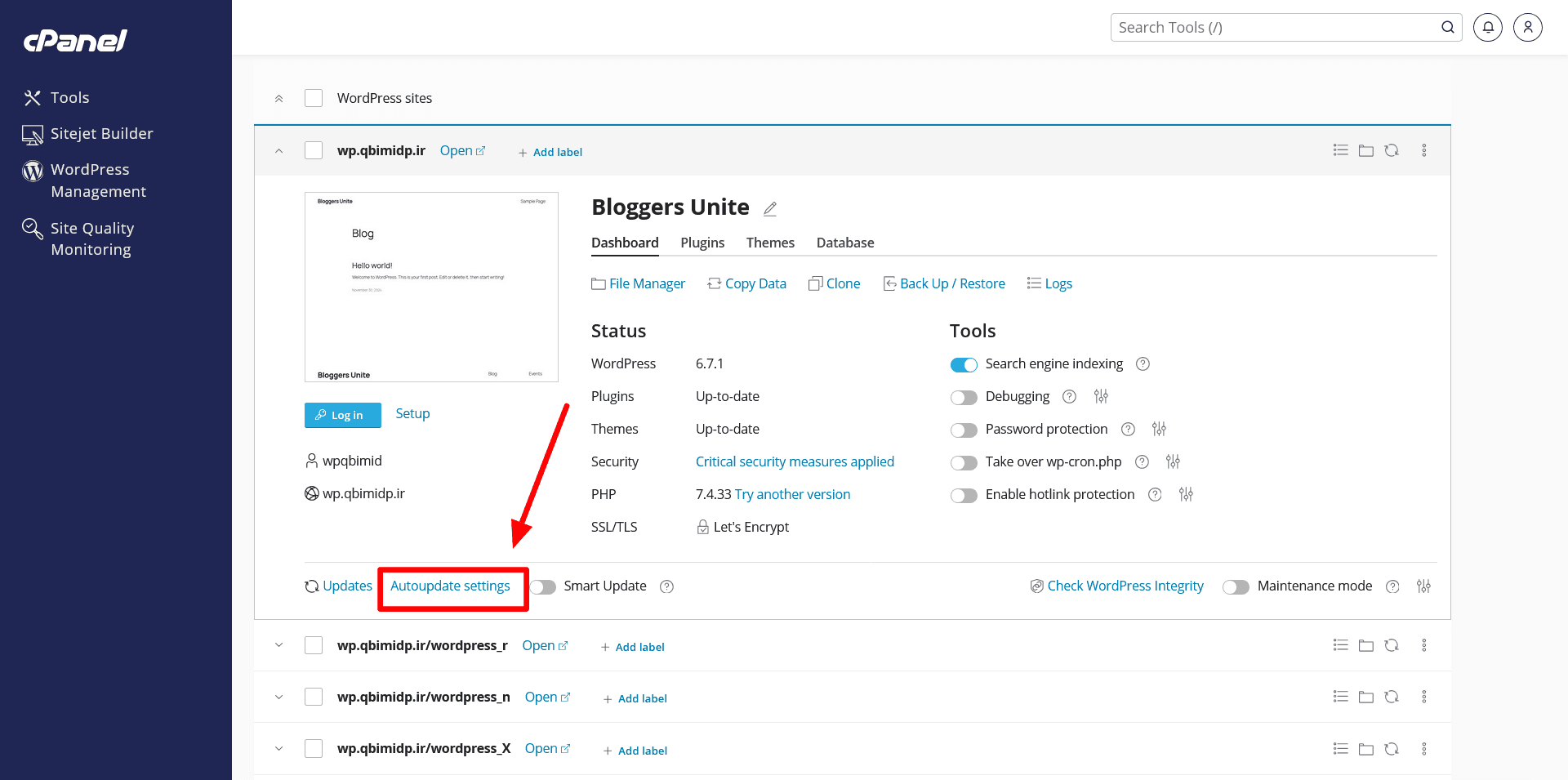
Task: Open help icon for hotlink protection
Action: 1155,495
